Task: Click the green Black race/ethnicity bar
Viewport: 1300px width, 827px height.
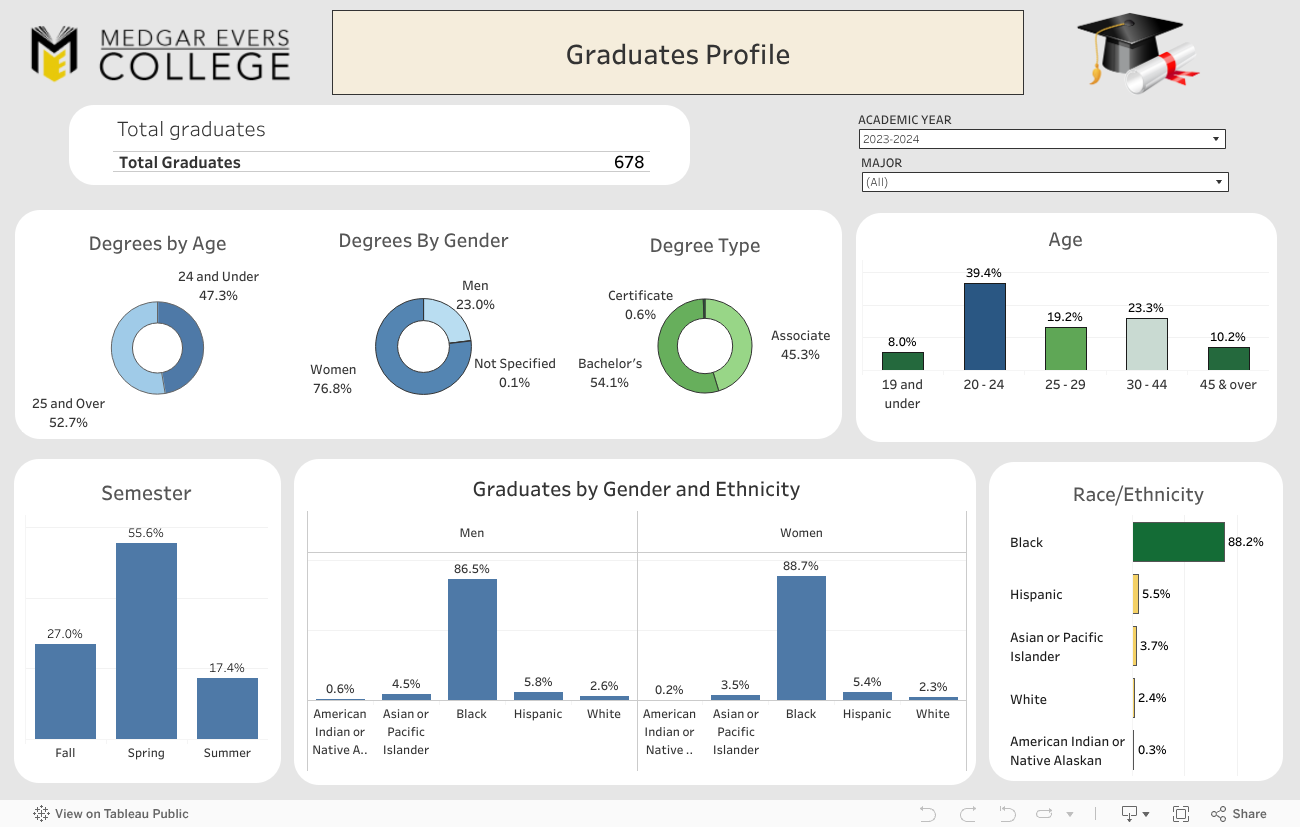Action: pos(1178,542)
